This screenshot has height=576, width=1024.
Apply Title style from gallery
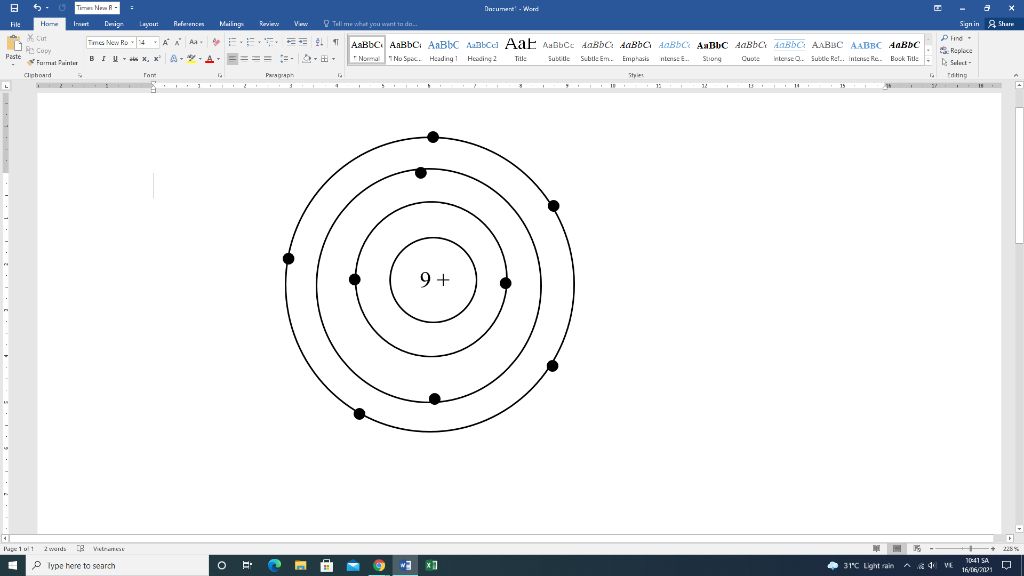tap(520, 50)
